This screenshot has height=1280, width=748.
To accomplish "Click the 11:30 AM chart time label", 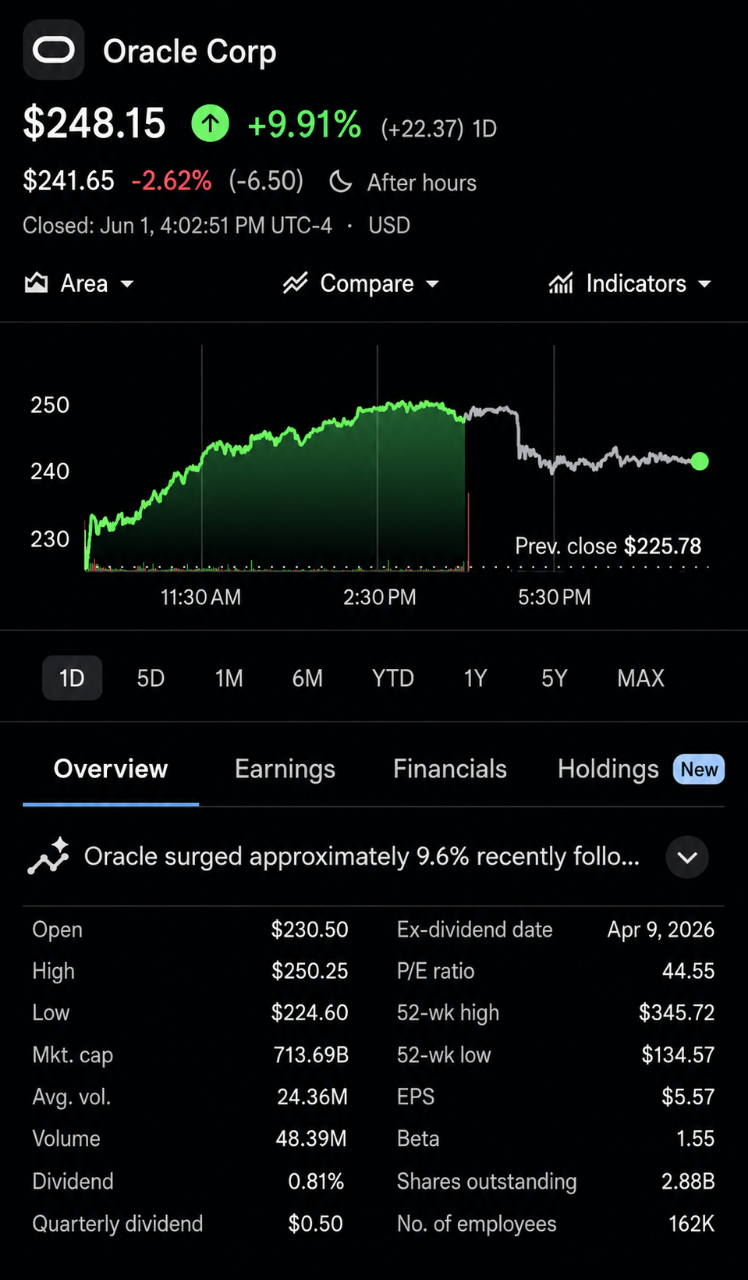I will tap(201, 598).
